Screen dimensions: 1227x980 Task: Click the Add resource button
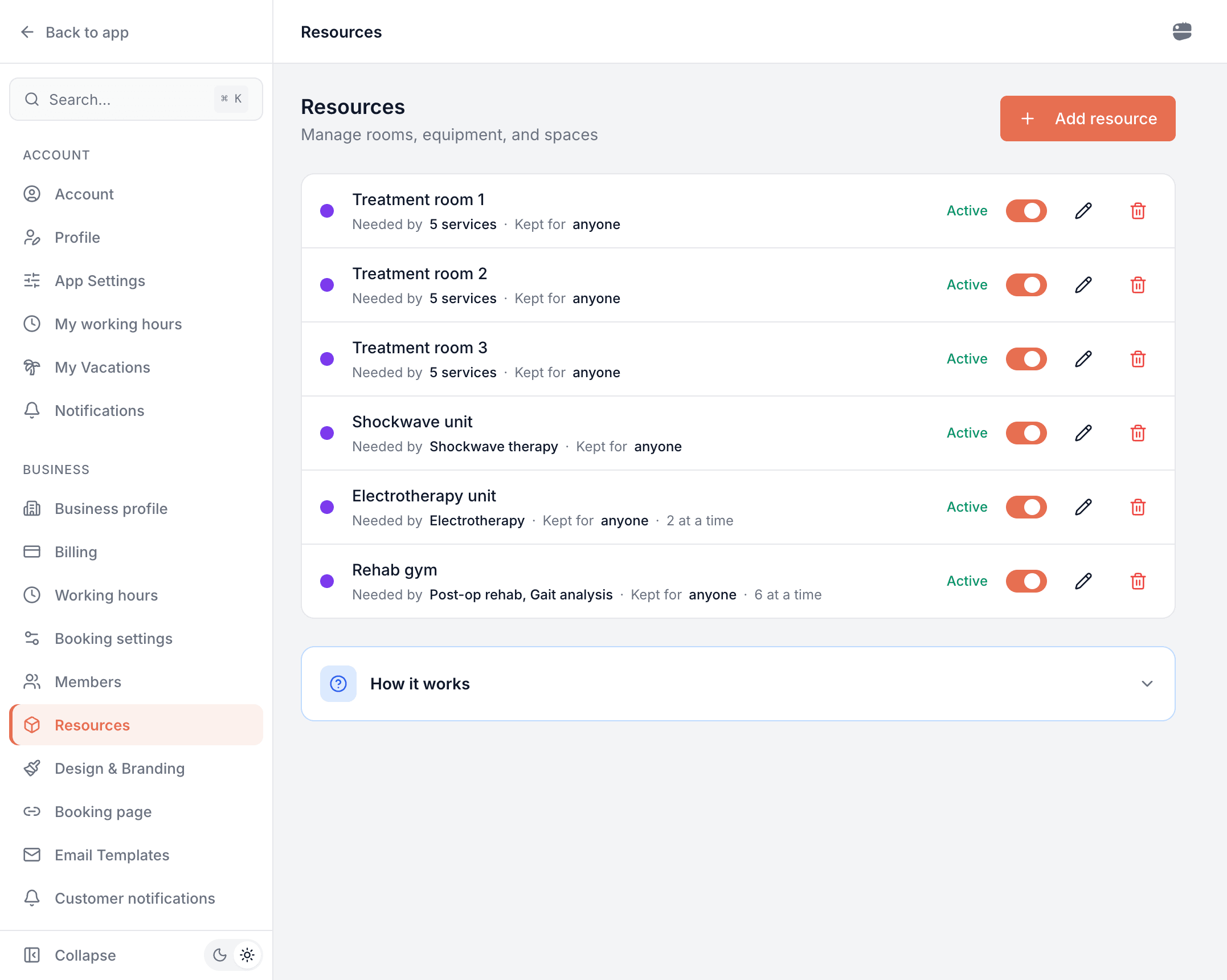[1087, 119]
